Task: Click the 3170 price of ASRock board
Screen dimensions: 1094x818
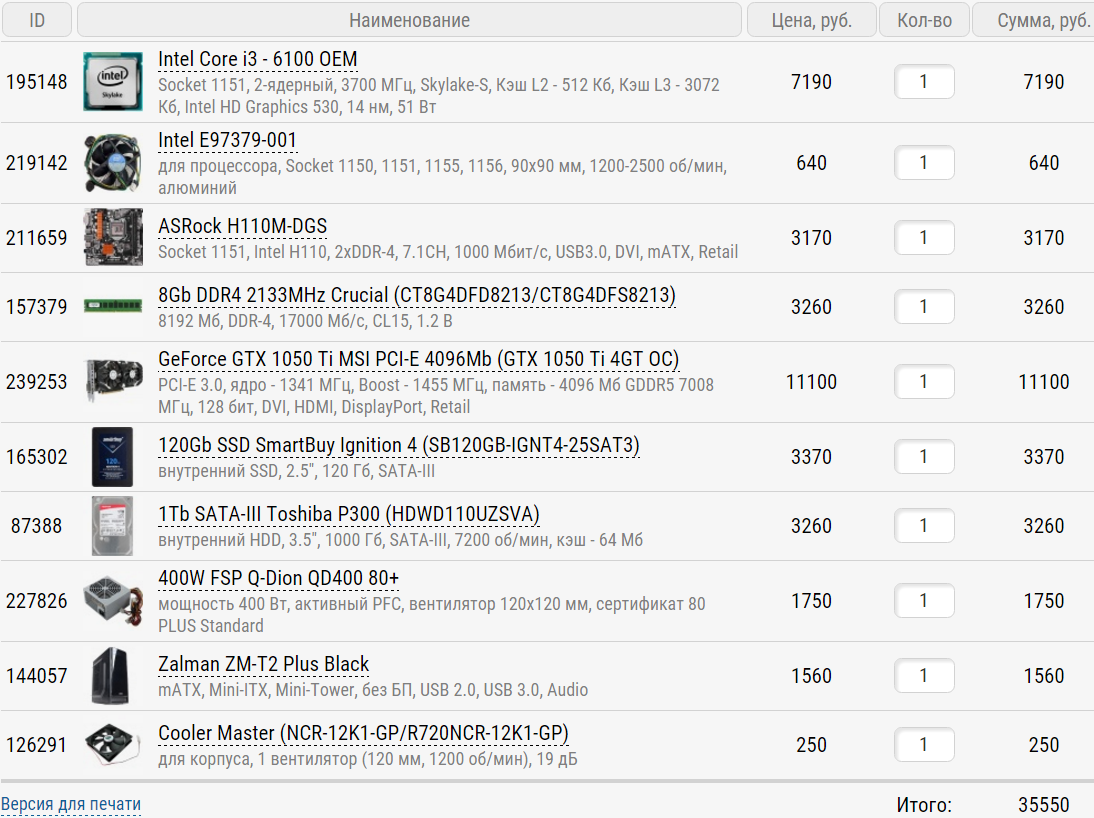Action: [x=811, y=238]
